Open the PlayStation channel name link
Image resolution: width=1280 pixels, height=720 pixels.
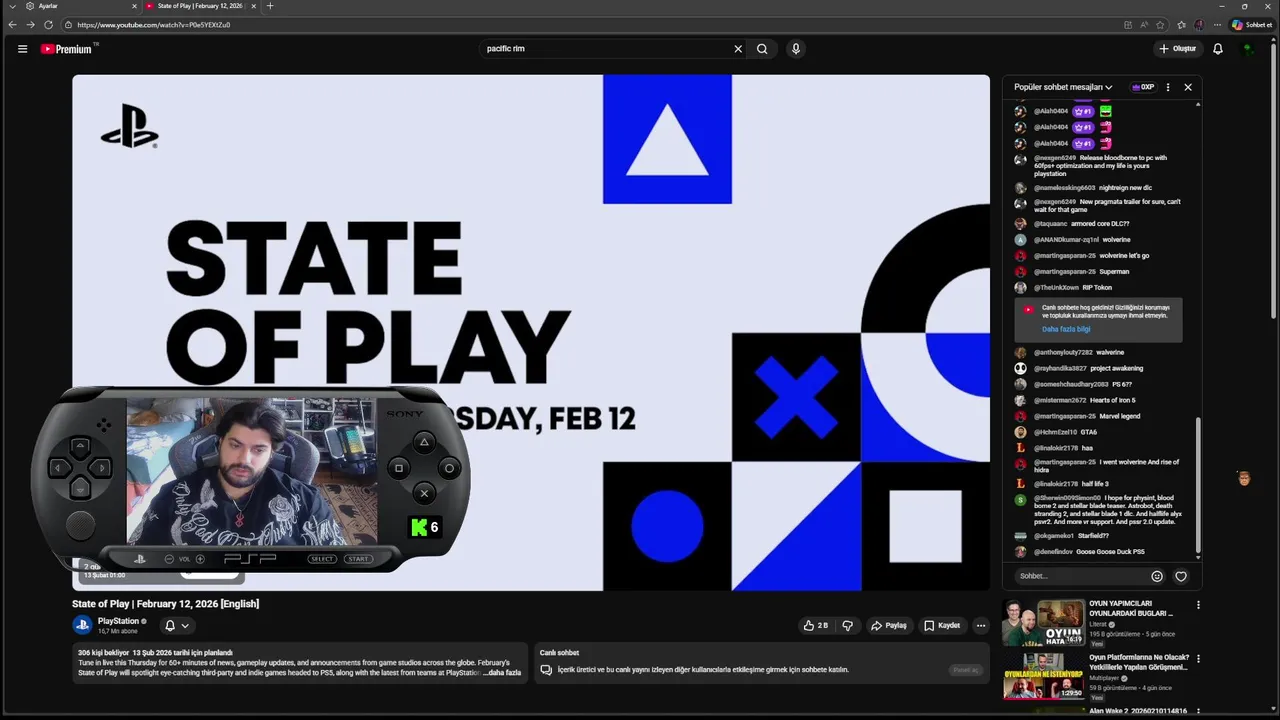click(118, 621)
